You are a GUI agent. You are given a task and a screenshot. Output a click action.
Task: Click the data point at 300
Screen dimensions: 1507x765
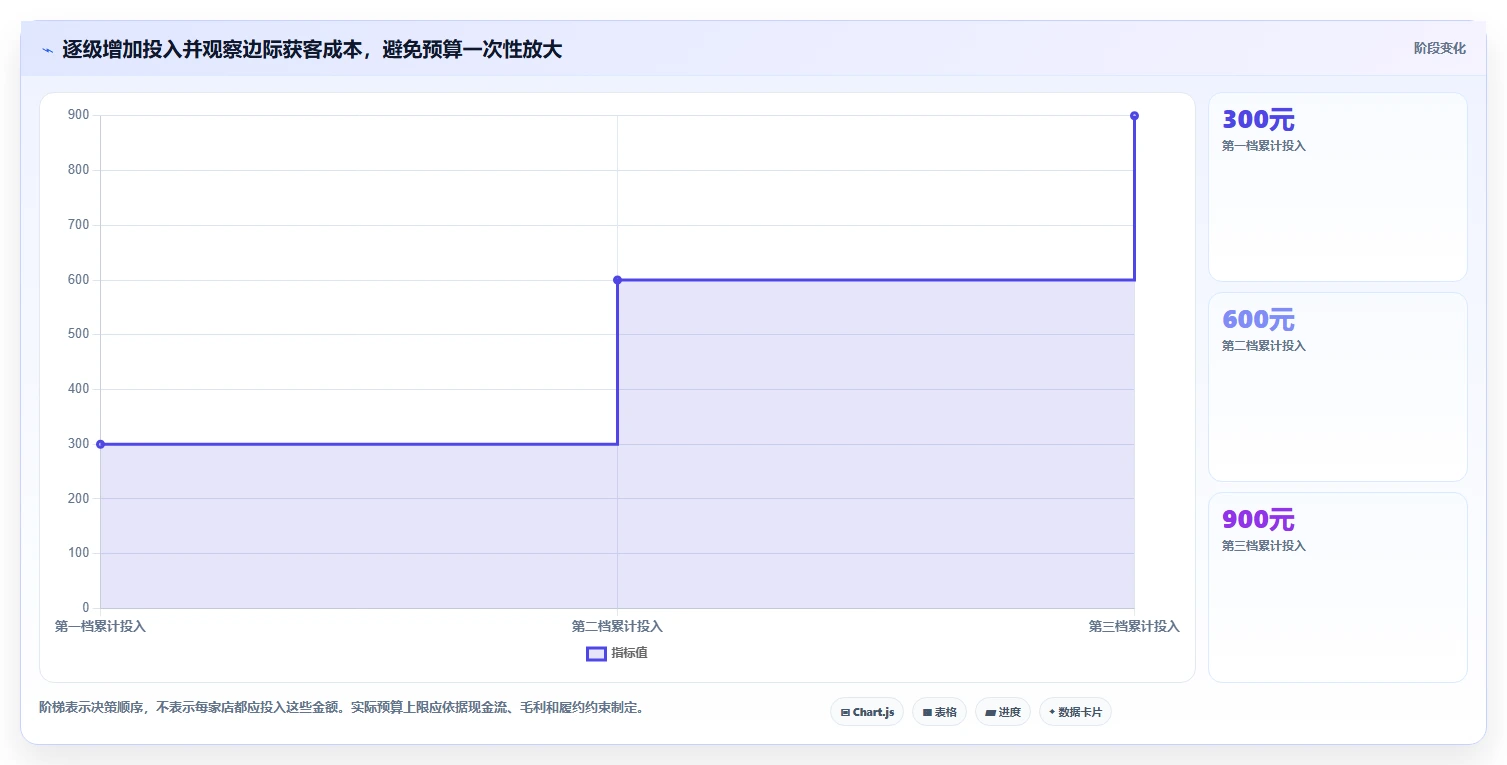pyautogui.click(x=100, y=444)
